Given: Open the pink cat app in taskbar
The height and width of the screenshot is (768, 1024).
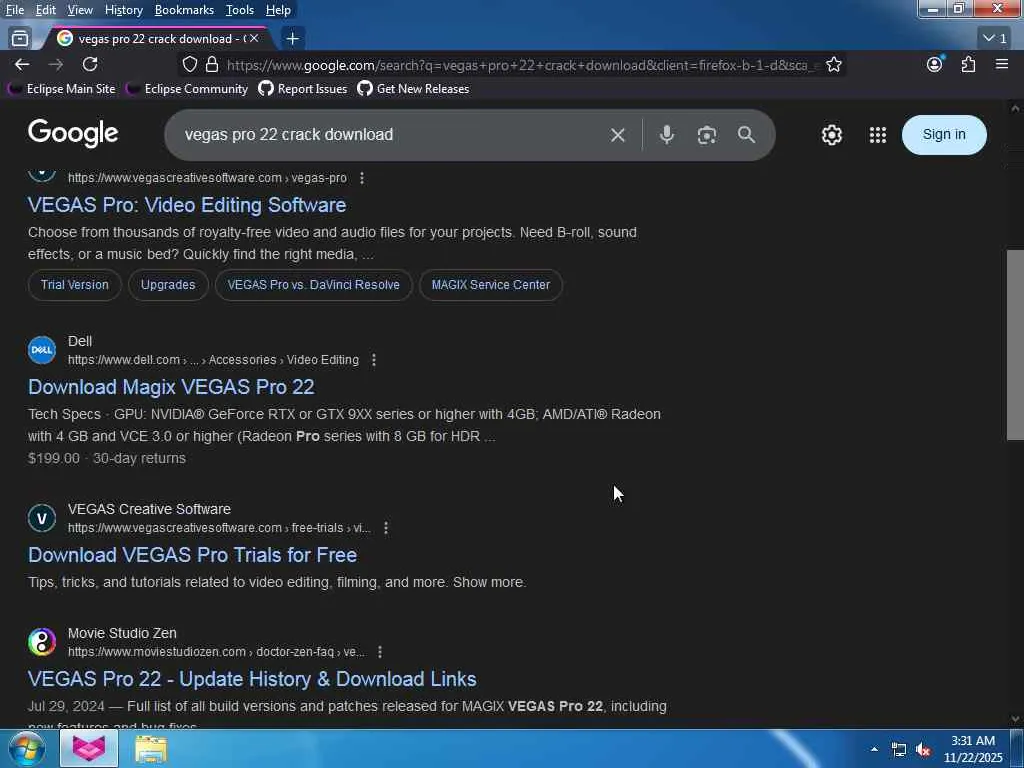Looking at the screenshot, I should (89, 748).
